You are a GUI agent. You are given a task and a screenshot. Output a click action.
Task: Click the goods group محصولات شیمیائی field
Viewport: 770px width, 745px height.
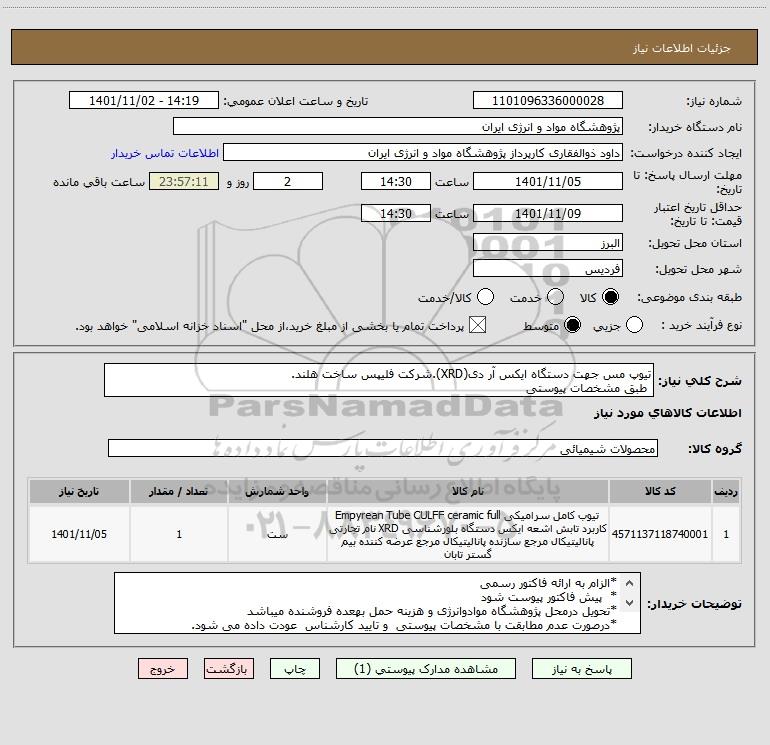pyautogui.click(x=383, y=448)
